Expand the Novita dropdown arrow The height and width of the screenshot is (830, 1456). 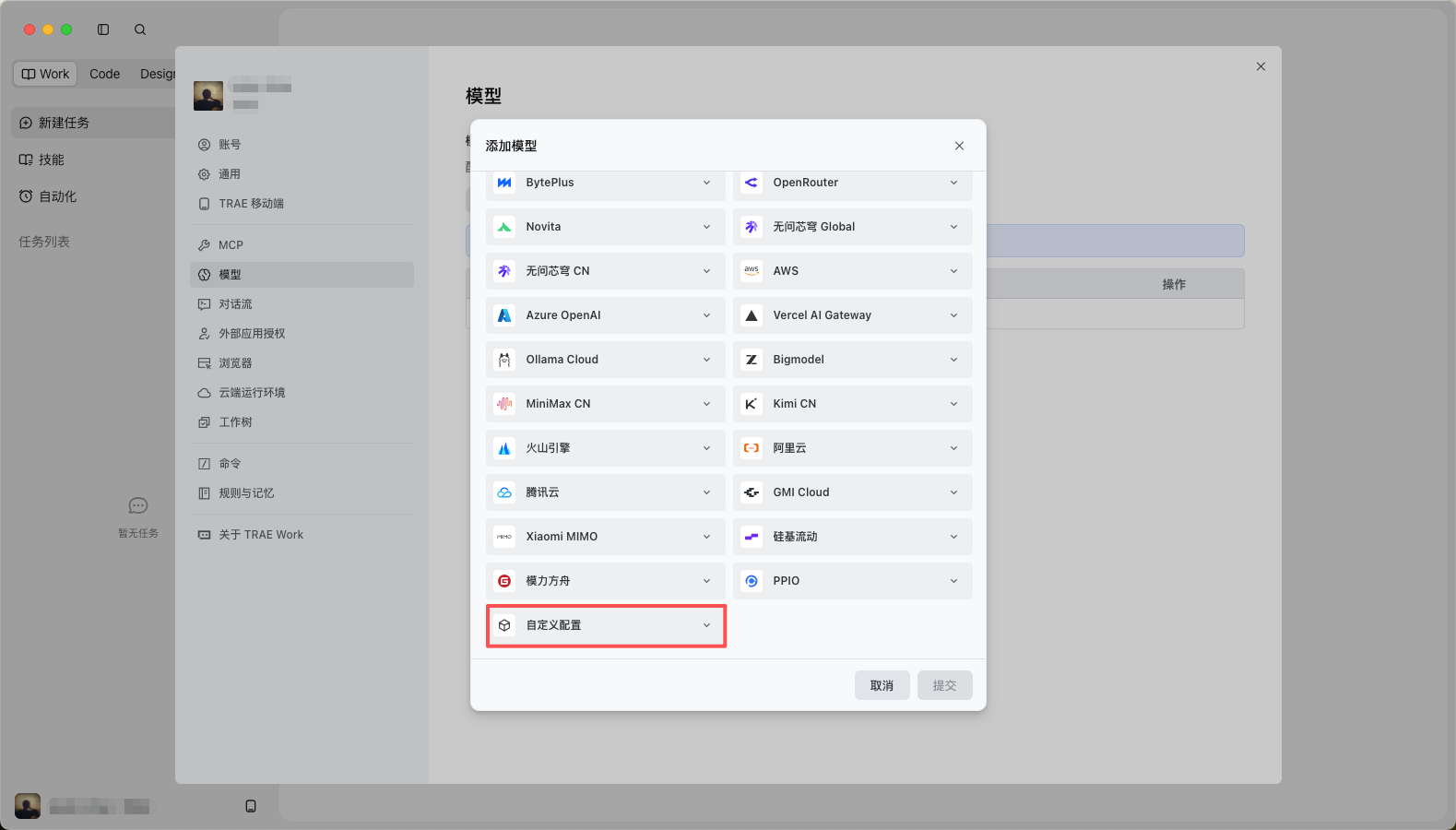(707, 227)
